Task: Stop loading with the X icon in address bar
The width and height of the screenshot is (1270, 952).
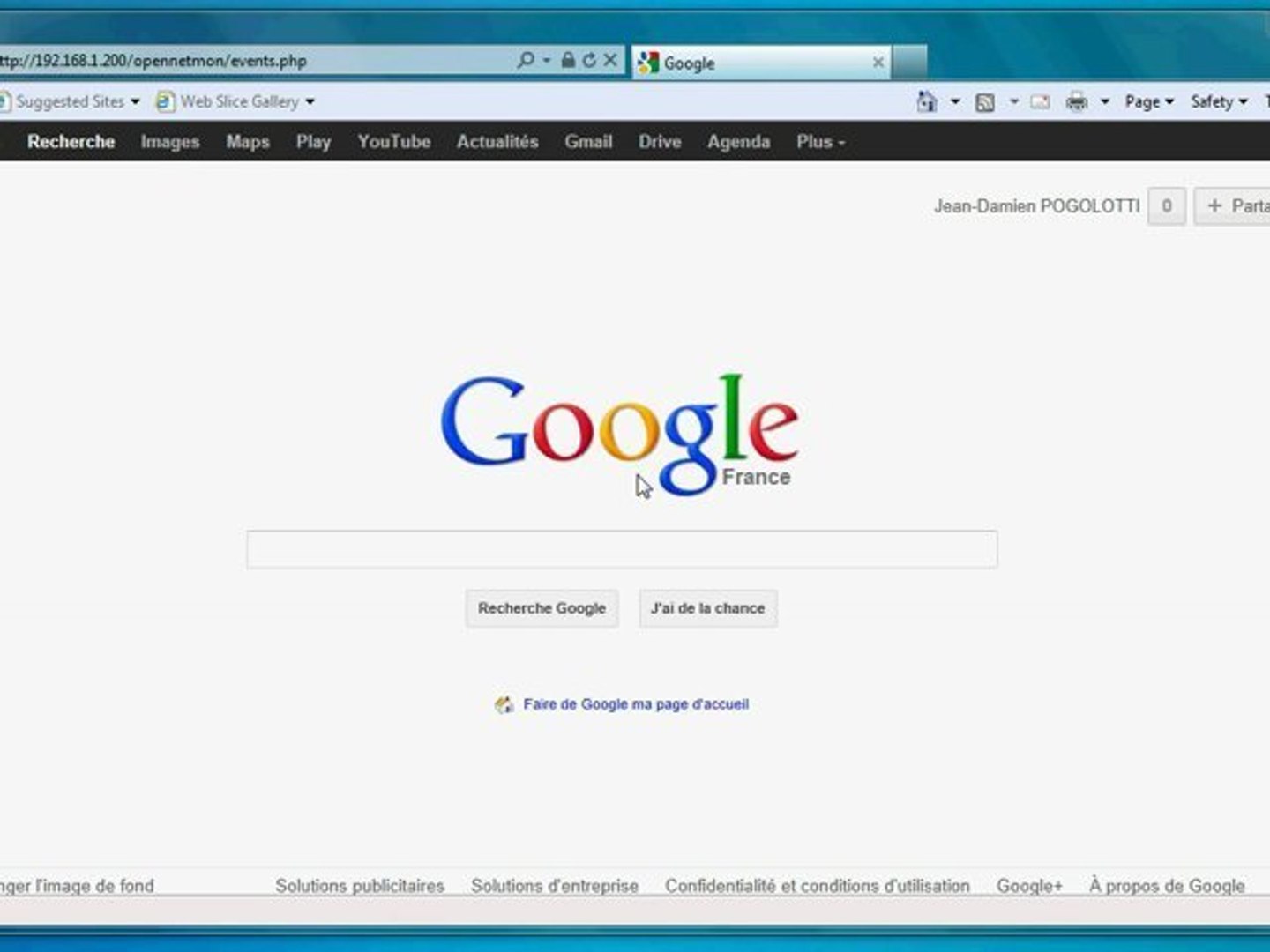Action: pyautogui.click(x=609, y=60)
